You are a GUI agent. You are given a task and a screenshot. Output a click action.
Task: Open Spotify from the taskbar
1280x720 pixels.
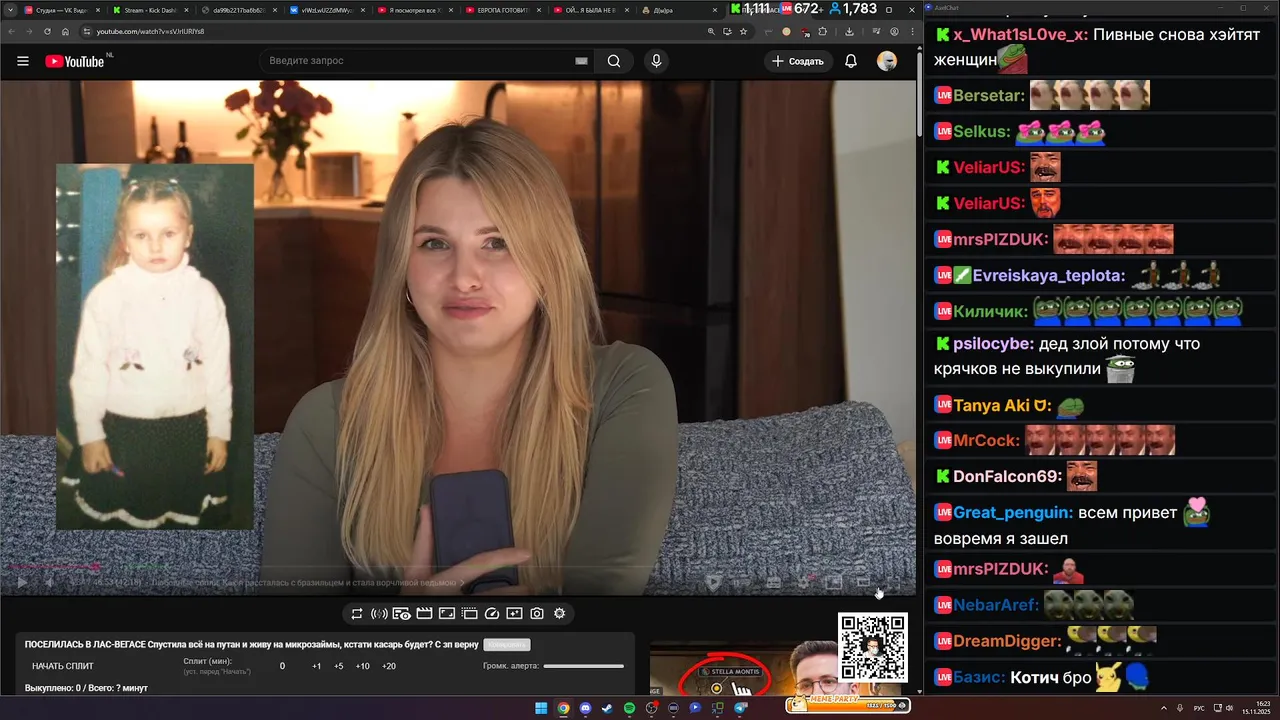point(629,708)
